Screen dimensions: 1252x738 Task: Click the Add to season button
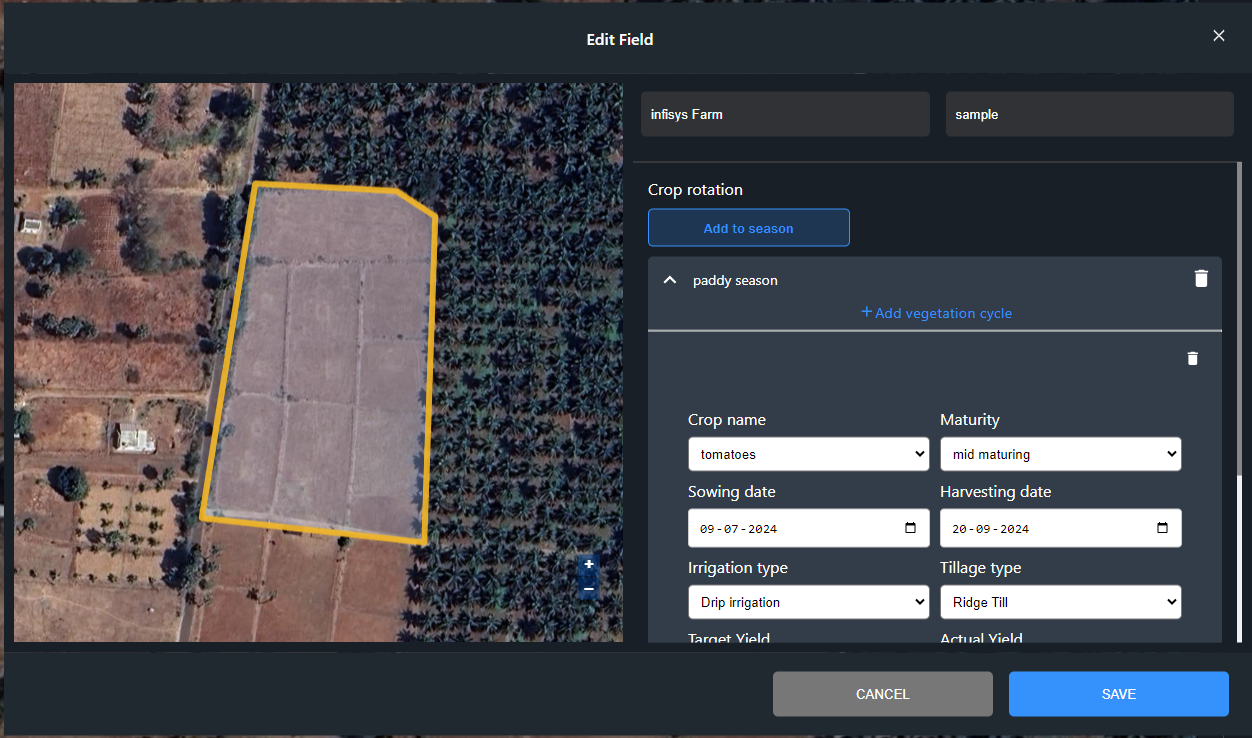[748, 228]
